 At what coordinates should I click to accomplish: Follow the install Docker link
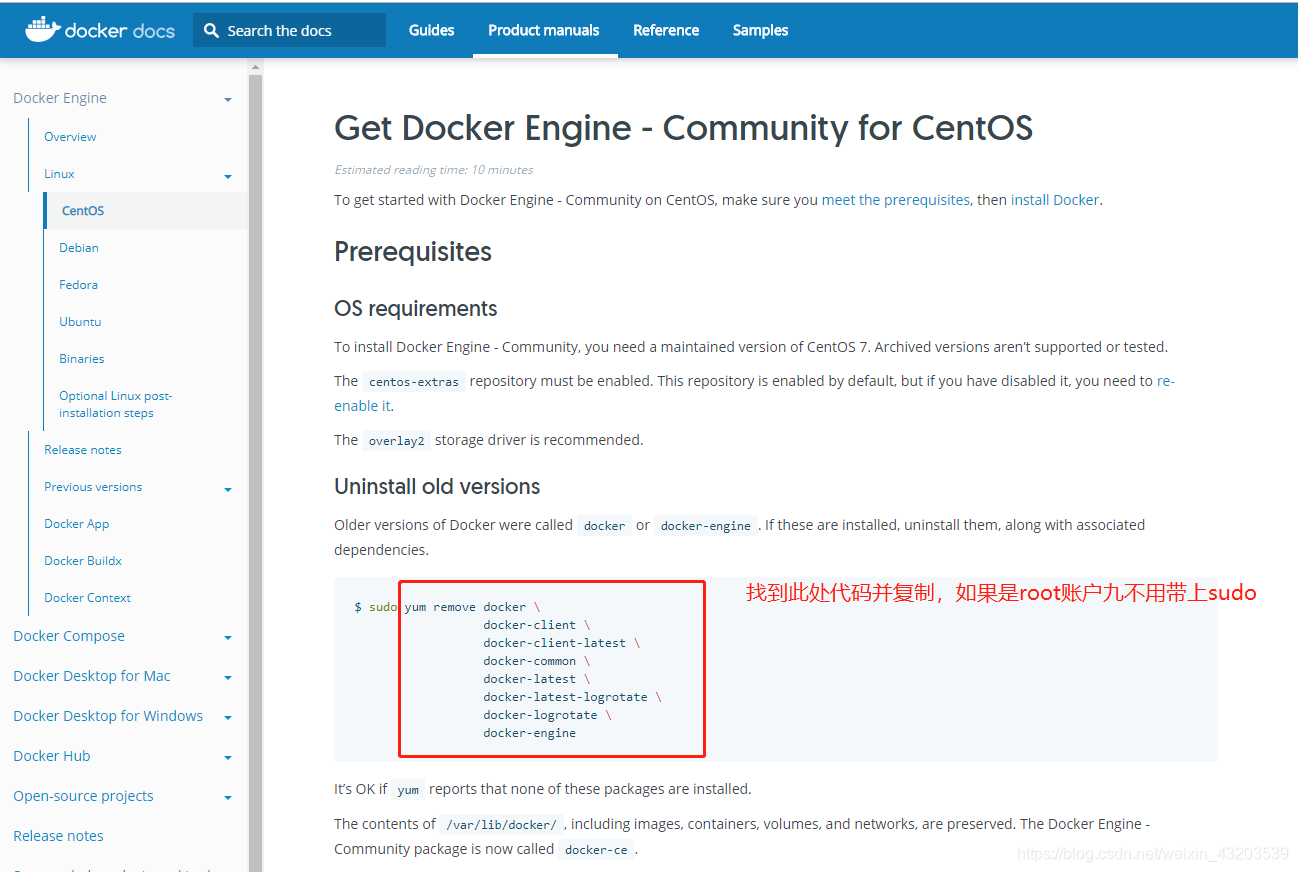click(1055, 200)
